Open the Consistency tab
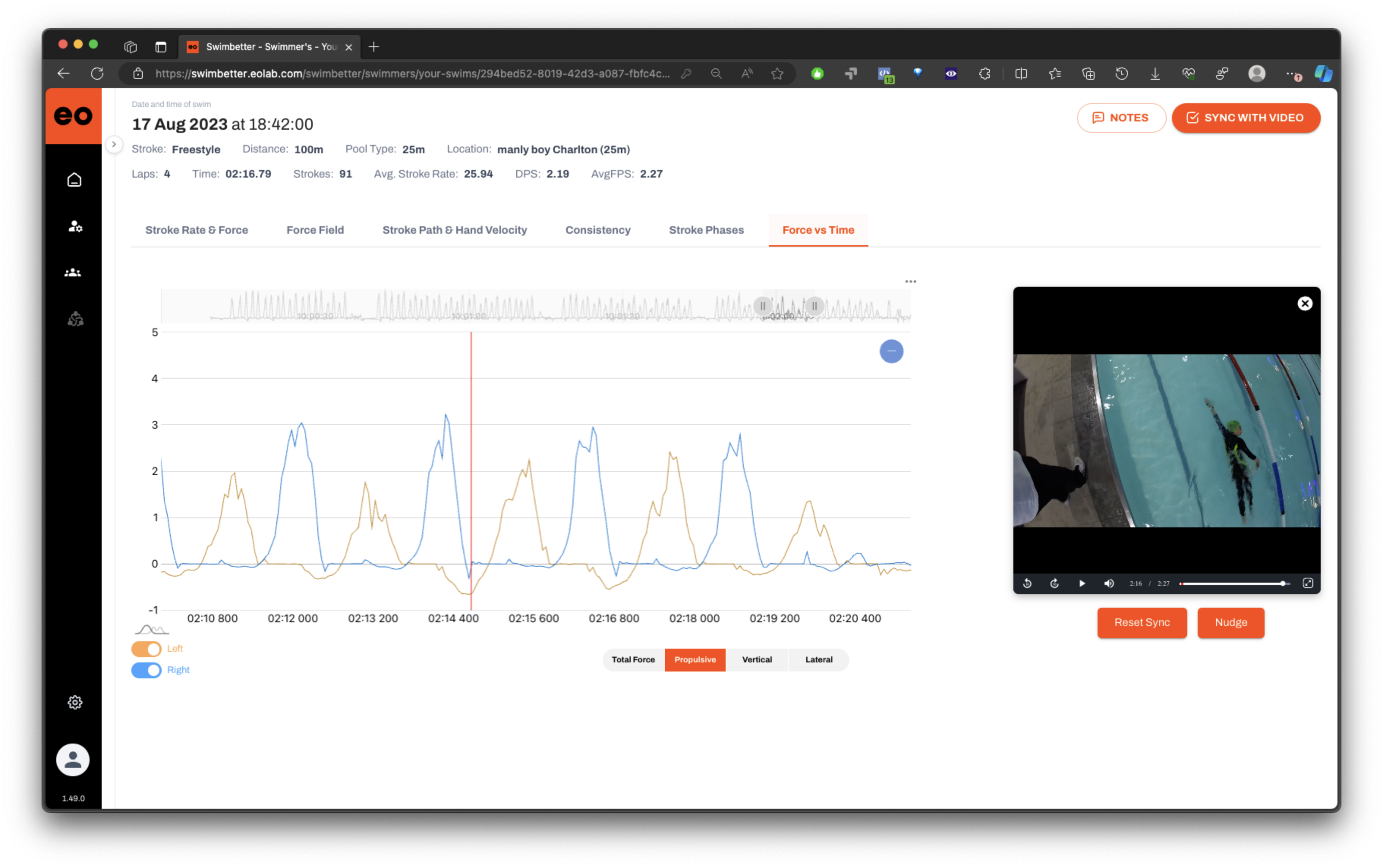The height and width of the screenshot is (868, 1383). tap(598, 230)
